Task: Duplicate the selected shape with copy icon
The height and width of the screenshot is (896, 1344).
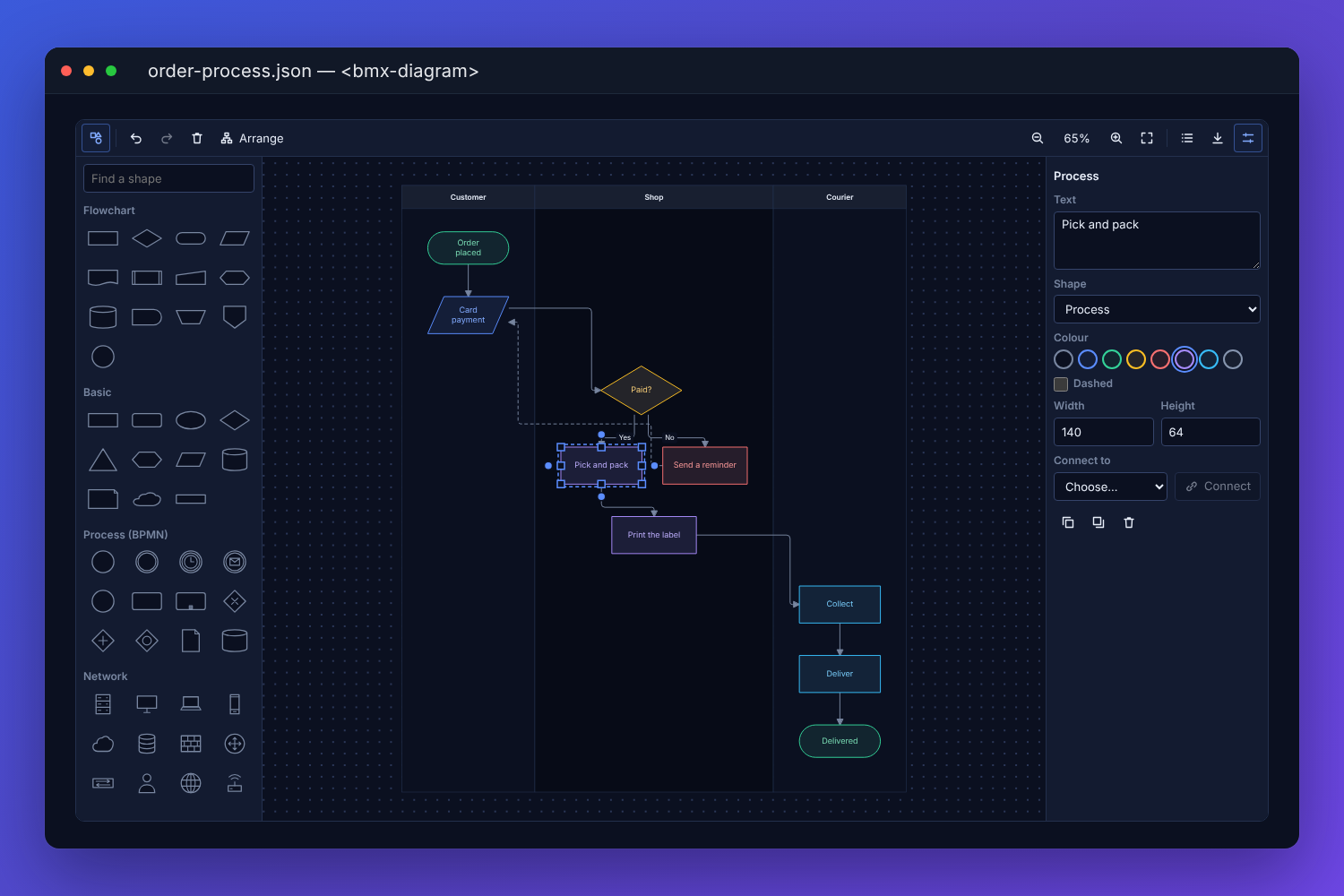Action: (1068, 522)
